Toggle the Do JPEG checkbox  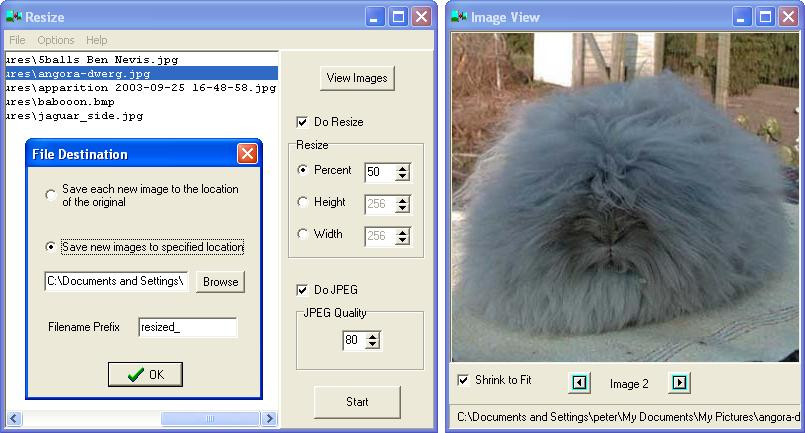[x=302, y=290]
